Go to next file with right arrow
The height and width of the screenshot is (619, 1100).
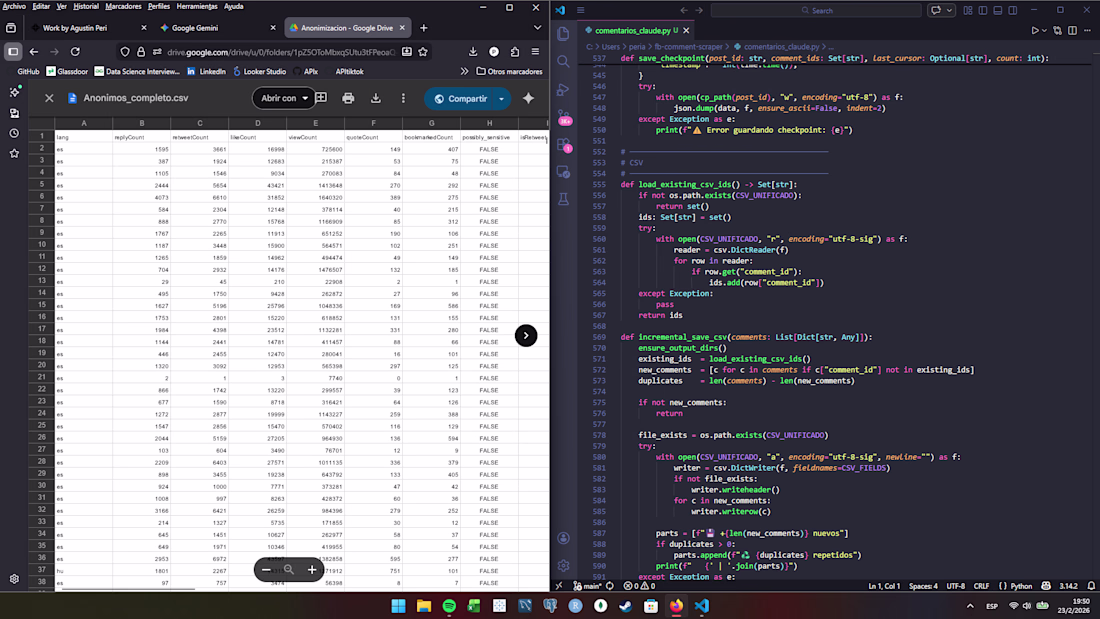526,336
